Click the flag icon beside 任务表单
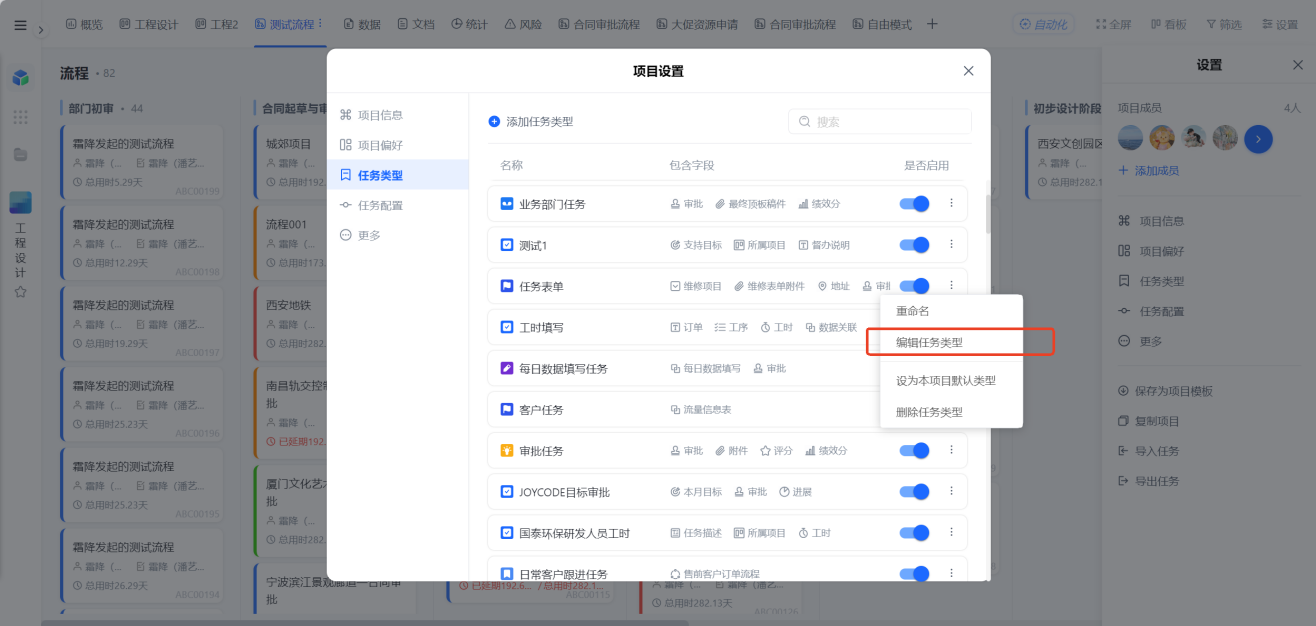The width and height of the screenshot is (1316, 626). point(507,286)
